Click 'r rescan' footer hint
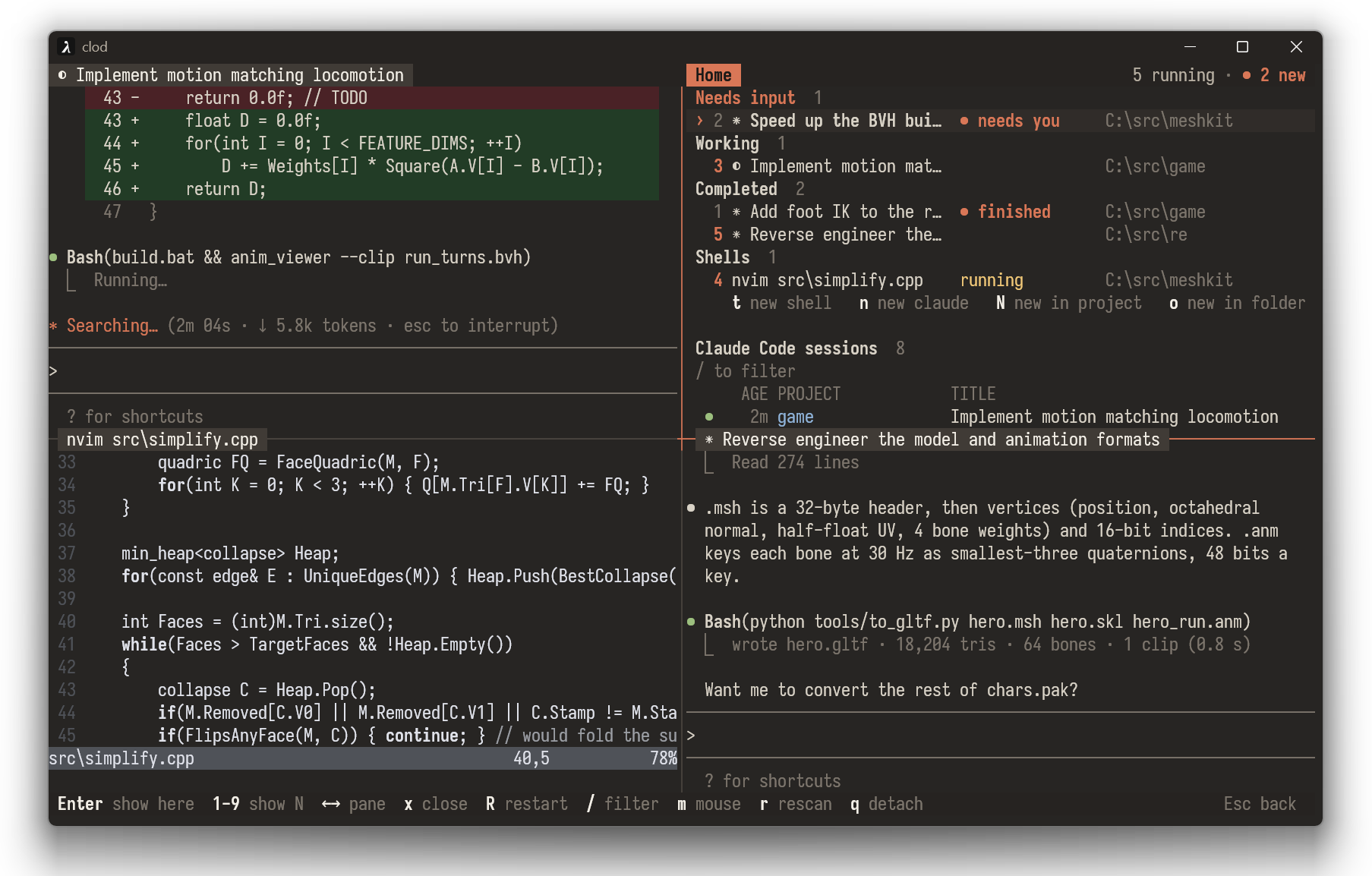The height and width of the screenshot is (876, 1372). pyautogui.click(x=795, y=804)
